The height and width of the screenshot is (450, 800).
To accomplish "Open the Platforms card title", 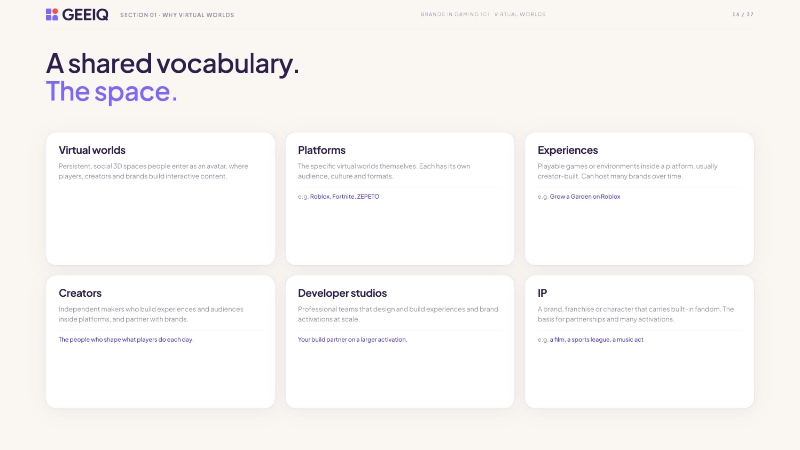I will coord(321,150).
